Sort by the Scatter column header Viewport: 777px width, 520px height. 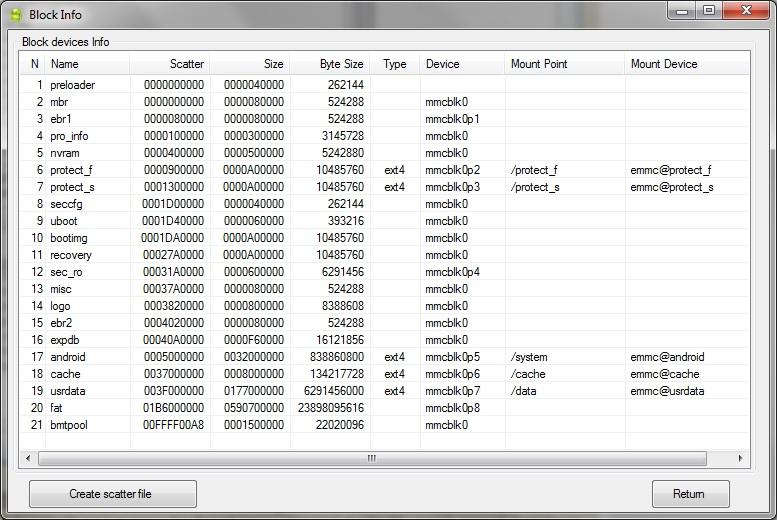coord(170,64)
